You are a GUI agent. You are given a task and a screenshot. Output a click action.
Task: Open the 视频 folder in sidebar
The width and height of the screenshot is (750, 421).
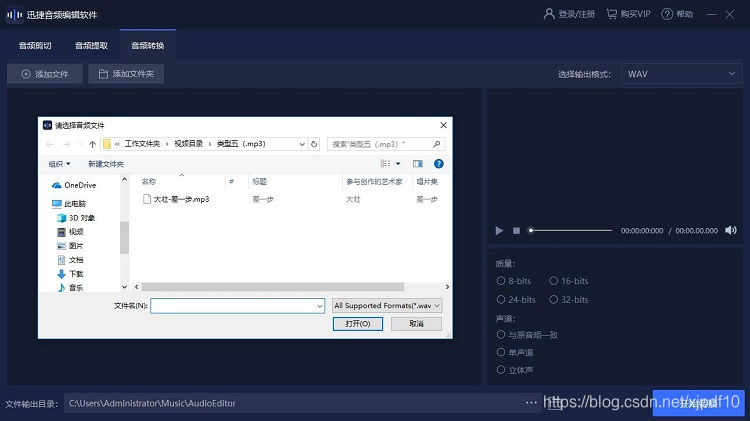click(70, 232)
